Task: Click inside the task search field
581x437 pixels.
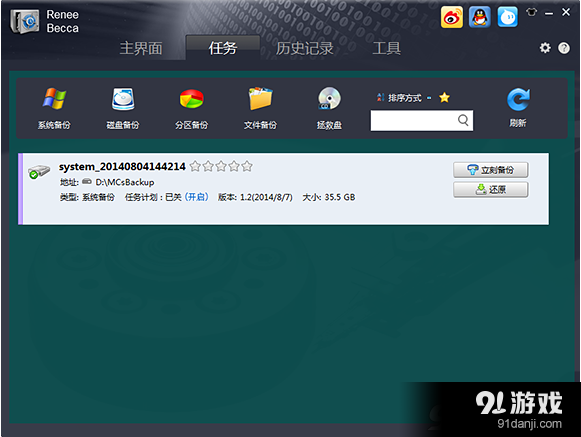Action: (414, 120)
